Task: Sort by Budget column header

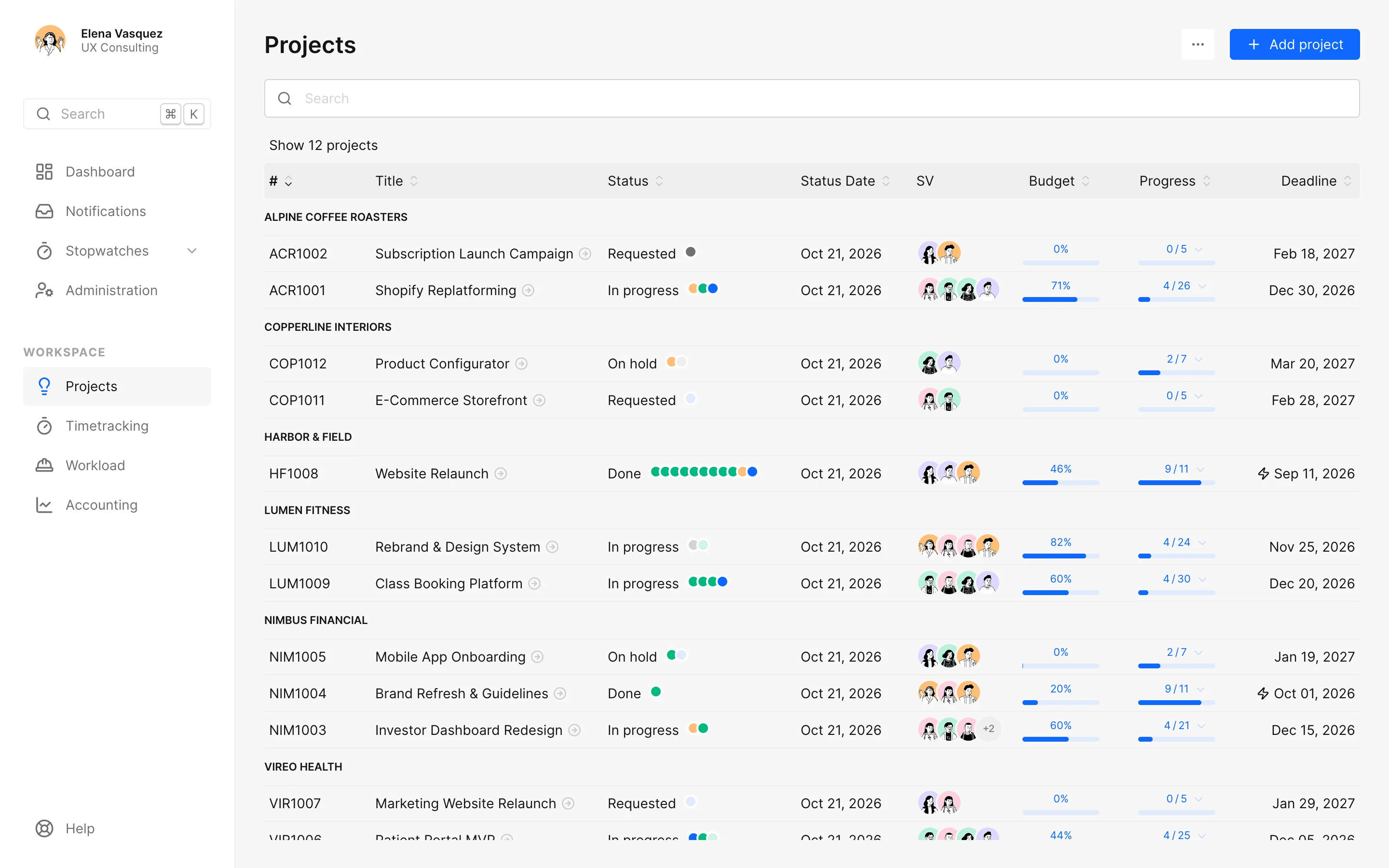Action: click(x=1059, y=181)
